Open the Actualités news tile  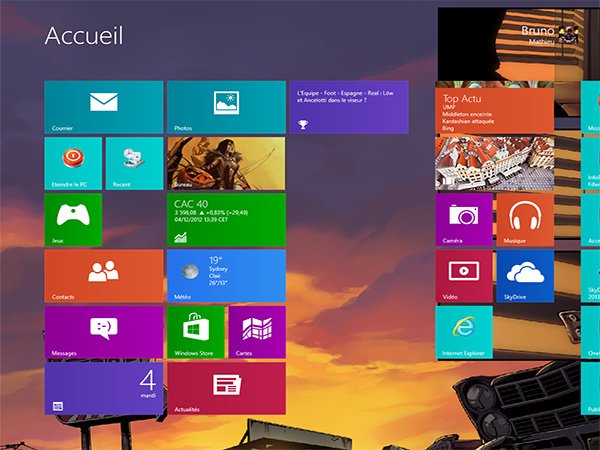[226, 388]
